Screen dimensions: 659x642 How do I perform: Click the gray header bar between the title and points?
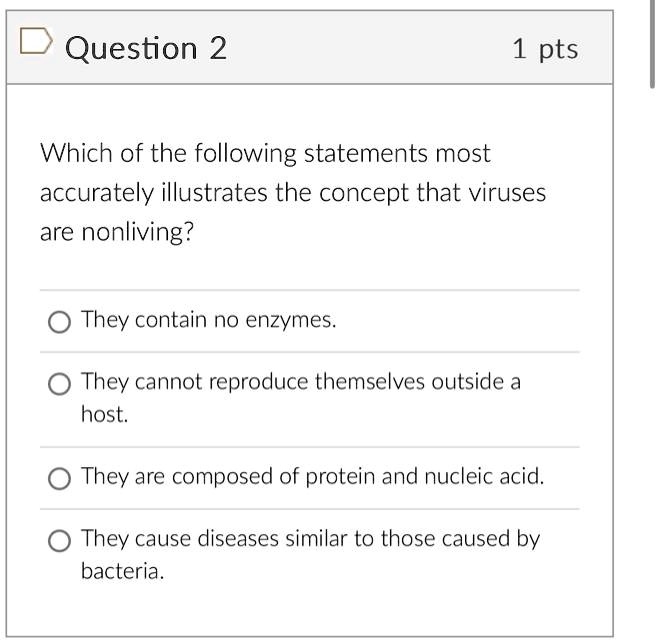[x=369, y=47]
